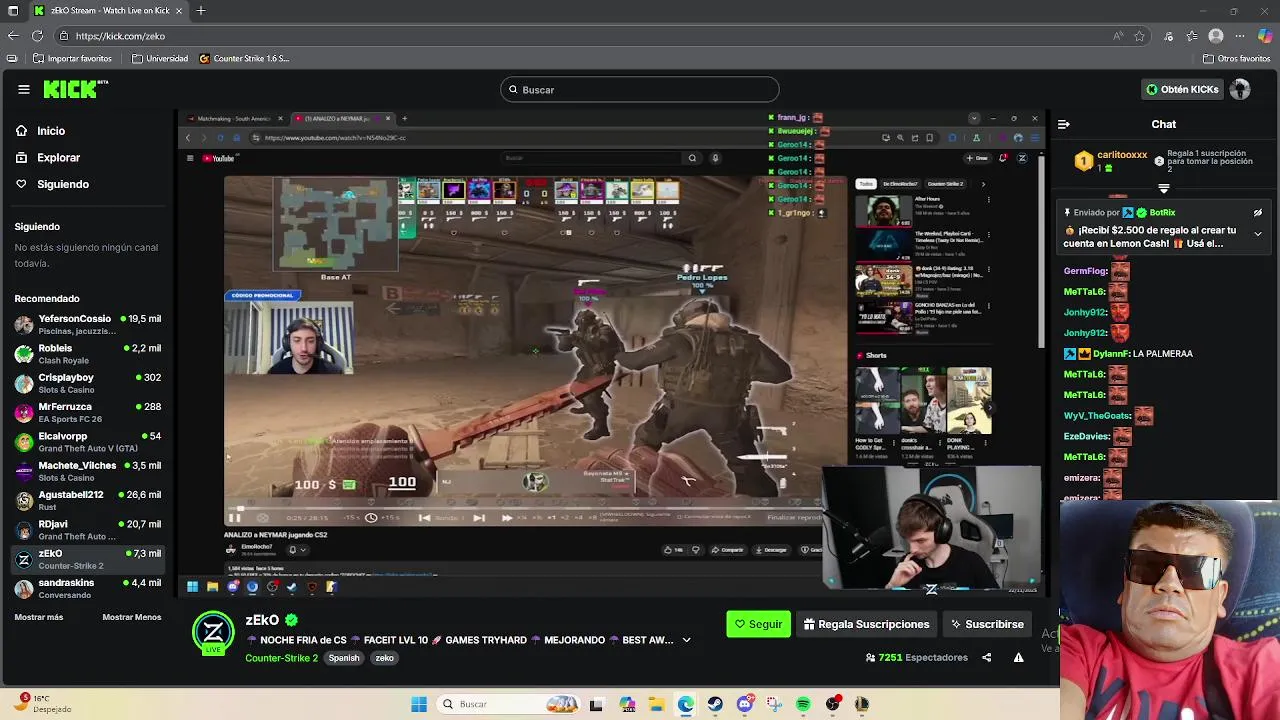Open the weather widget showing 16°C
1280x720 pixels.
click(x=40, y=704)
